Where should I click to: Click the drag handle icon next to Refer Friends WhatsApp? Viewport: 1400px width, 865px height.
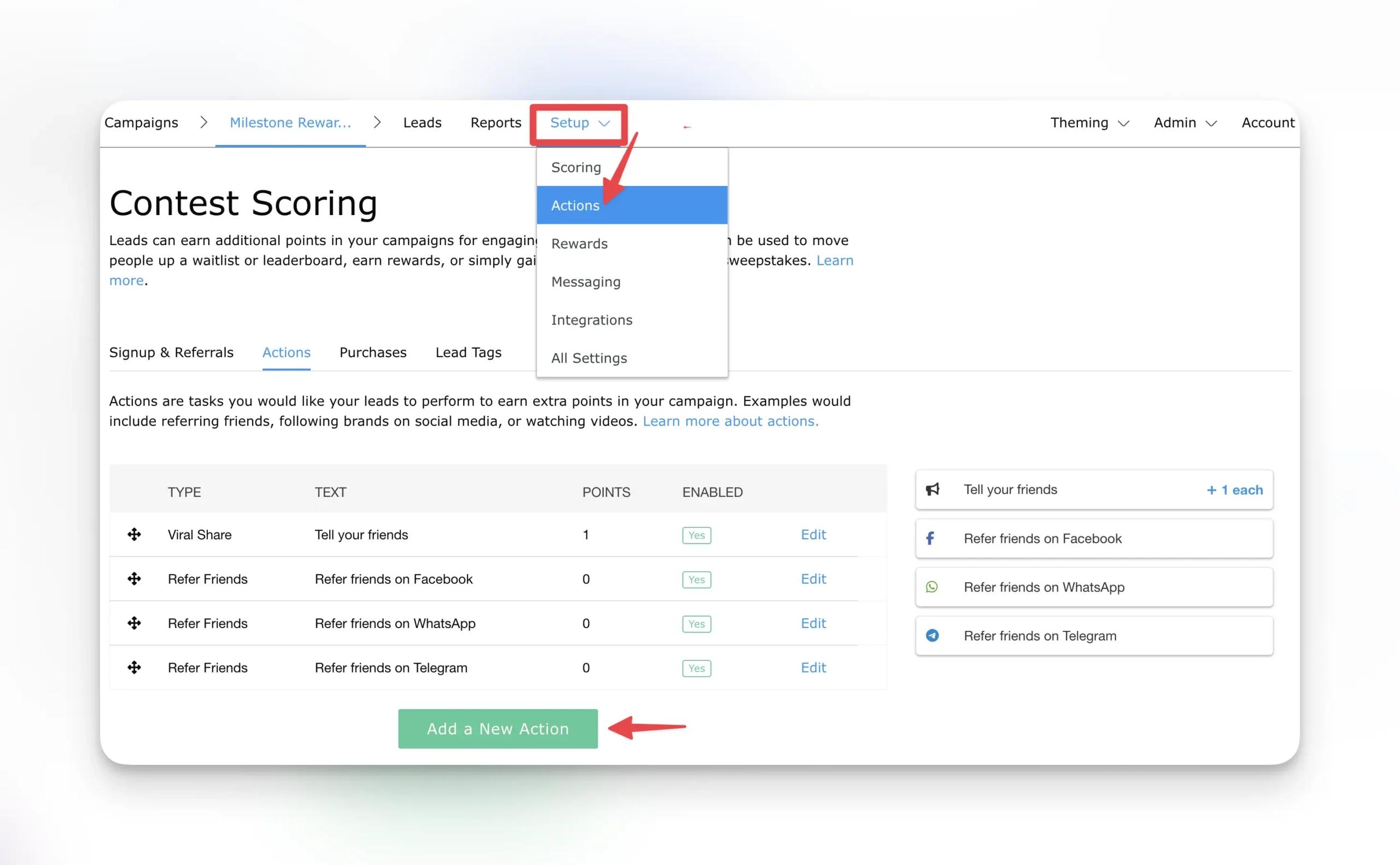[x=135, y=623]
